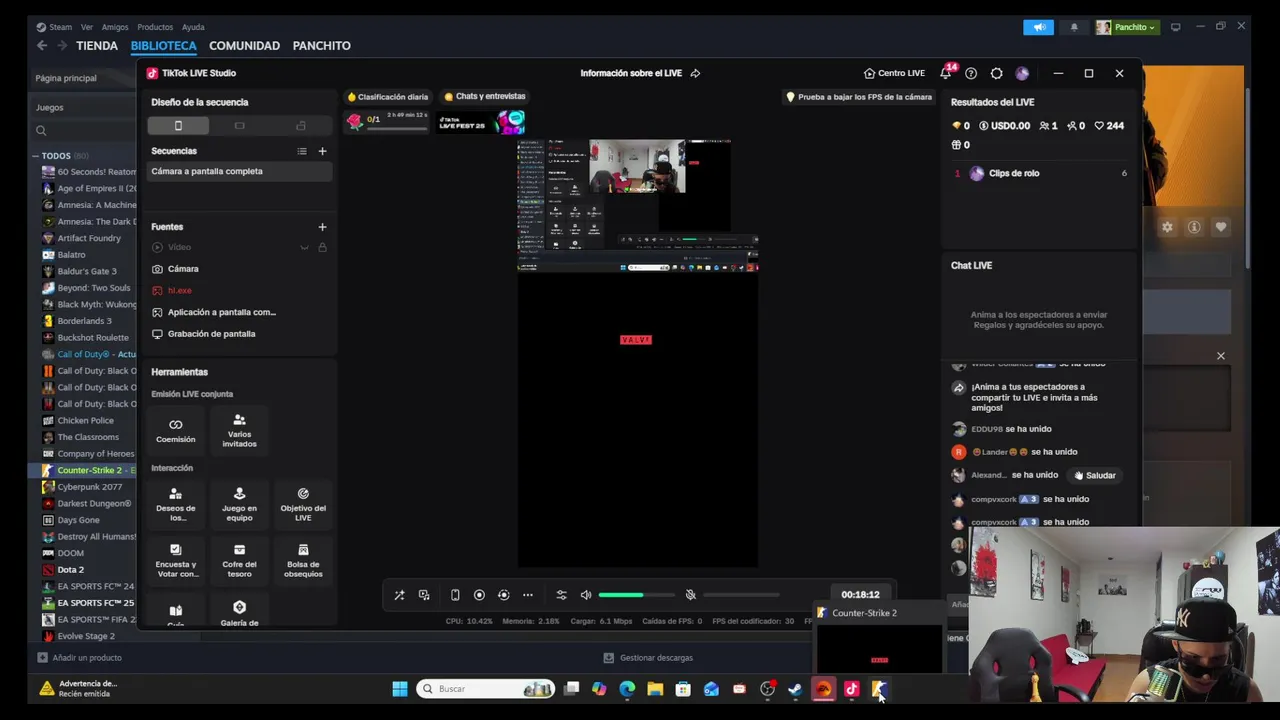
Task: Open the Coemisión tool
Action: pyautogui.click(x=176, y=431)
